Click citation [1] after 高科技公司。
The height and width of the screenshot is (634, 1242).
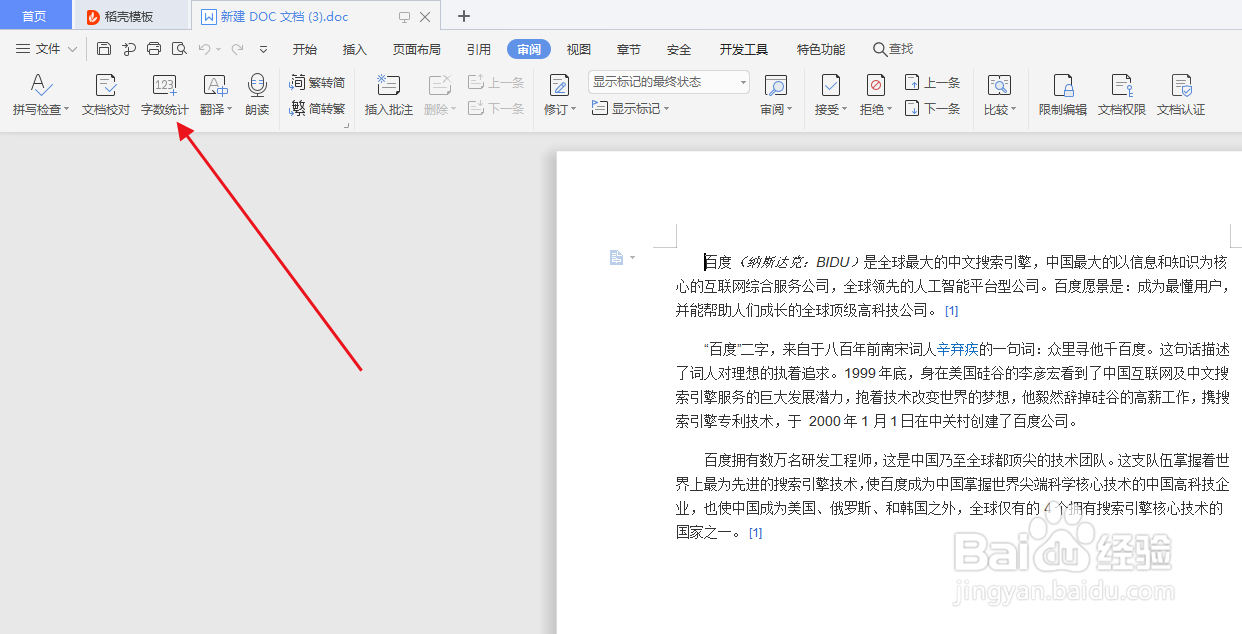[952, 311]
